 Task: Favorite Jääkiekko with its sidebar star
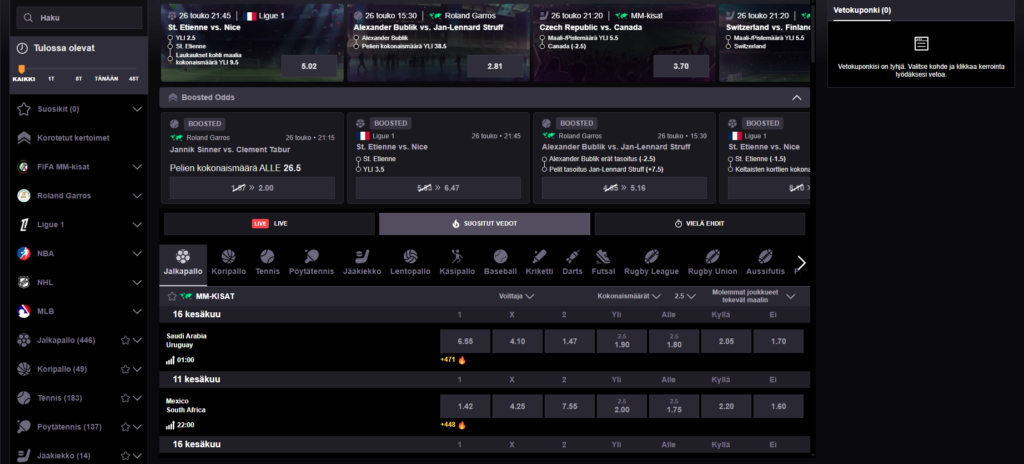[125, 456]
